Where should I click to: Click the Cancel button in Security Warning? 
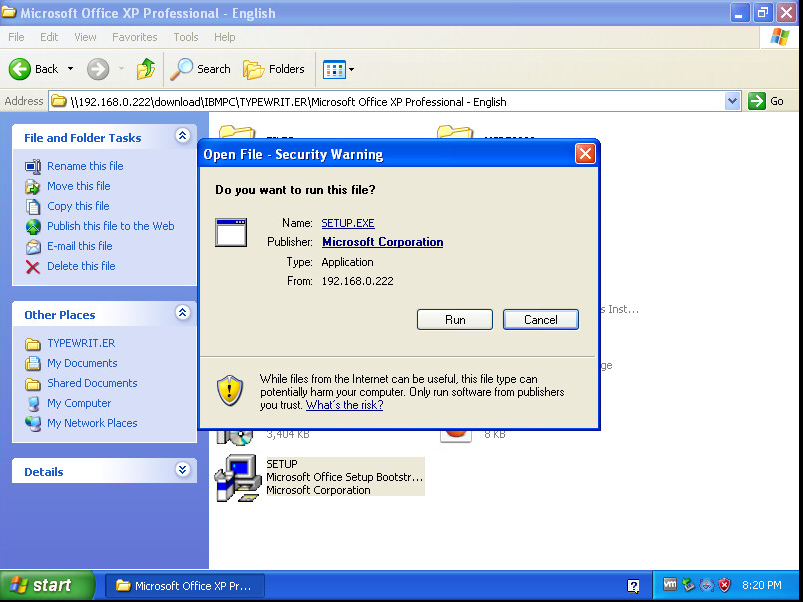click(x=541, y=319)
